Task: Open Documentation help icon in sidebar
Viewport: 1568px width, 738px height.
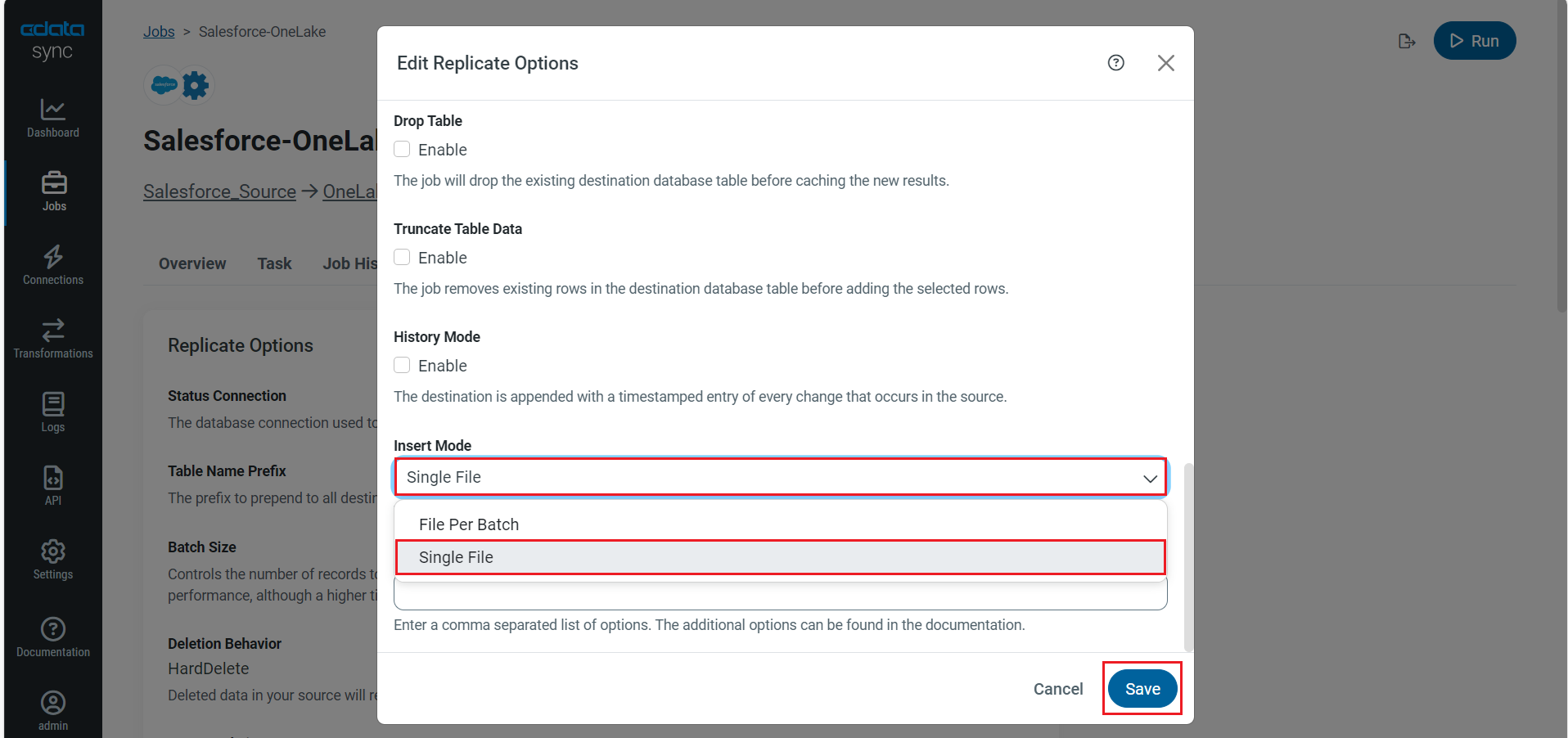Action: [53, 638]
